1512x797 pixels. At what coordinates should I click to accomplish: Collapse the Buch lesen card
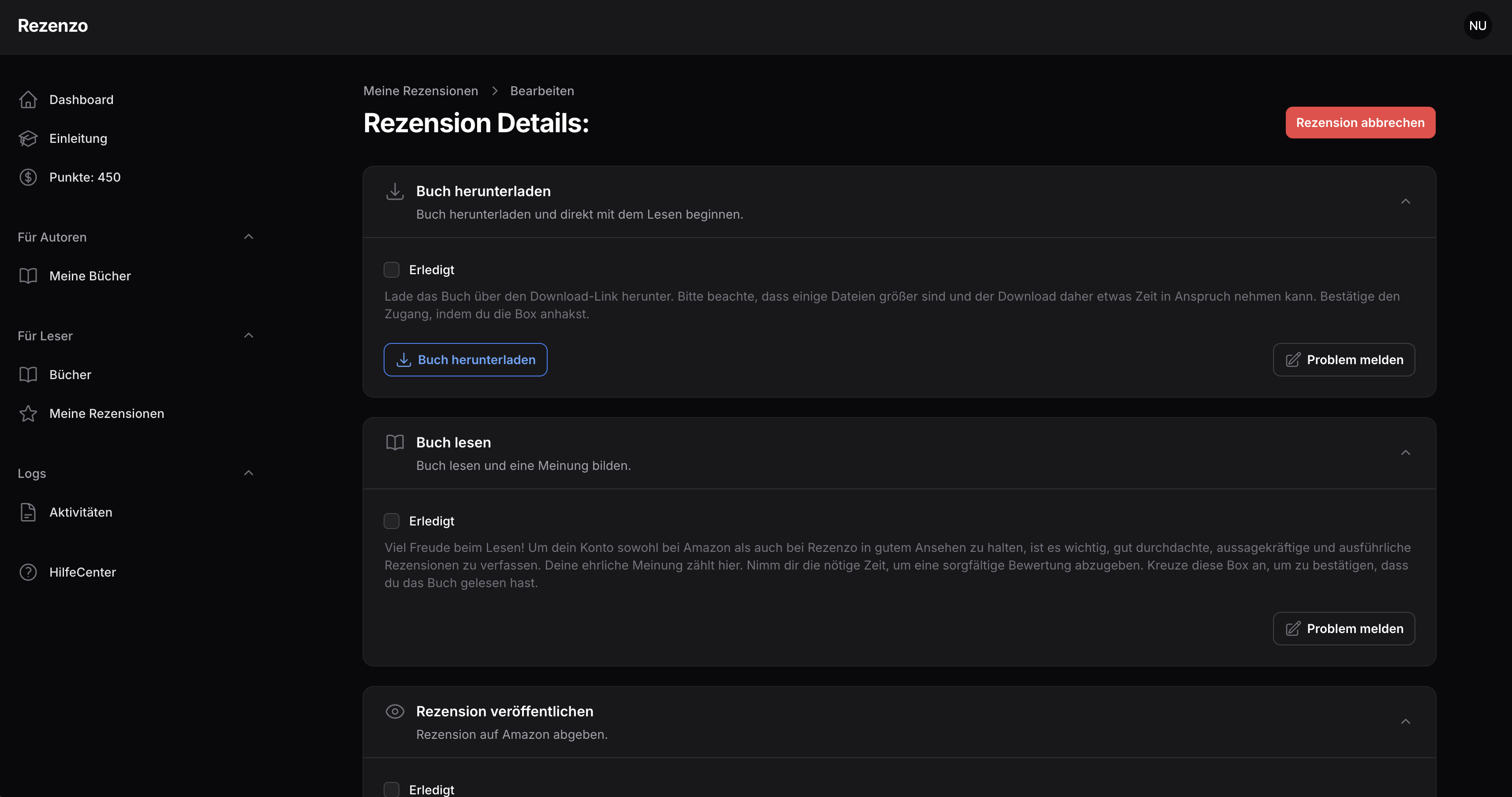pyautogui.click(x=1405, y=453)
